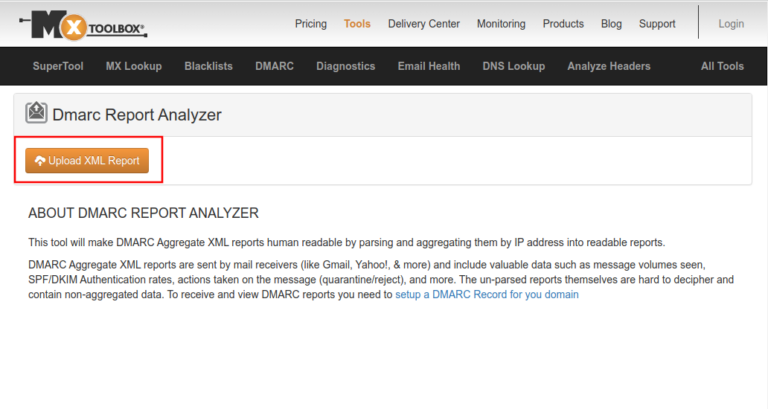Visit the Blog link
The image size is (768, 409).
611,24
